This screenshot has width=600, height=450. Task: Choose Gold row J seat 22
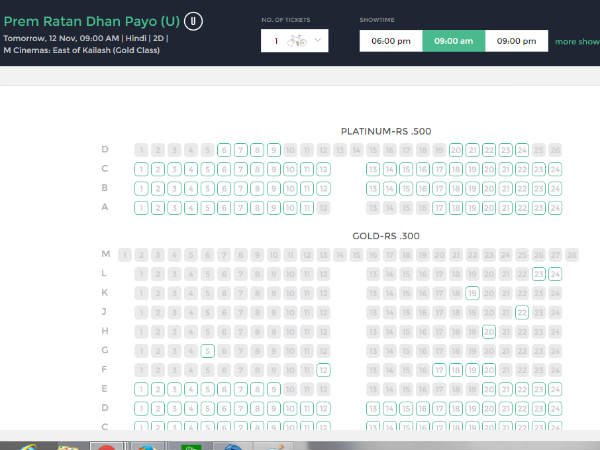click(522, 312)
